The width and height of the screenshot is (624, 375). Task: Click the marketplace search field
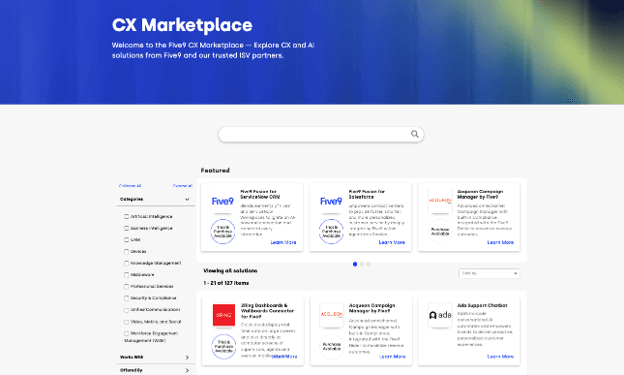[x=321, y=134]
